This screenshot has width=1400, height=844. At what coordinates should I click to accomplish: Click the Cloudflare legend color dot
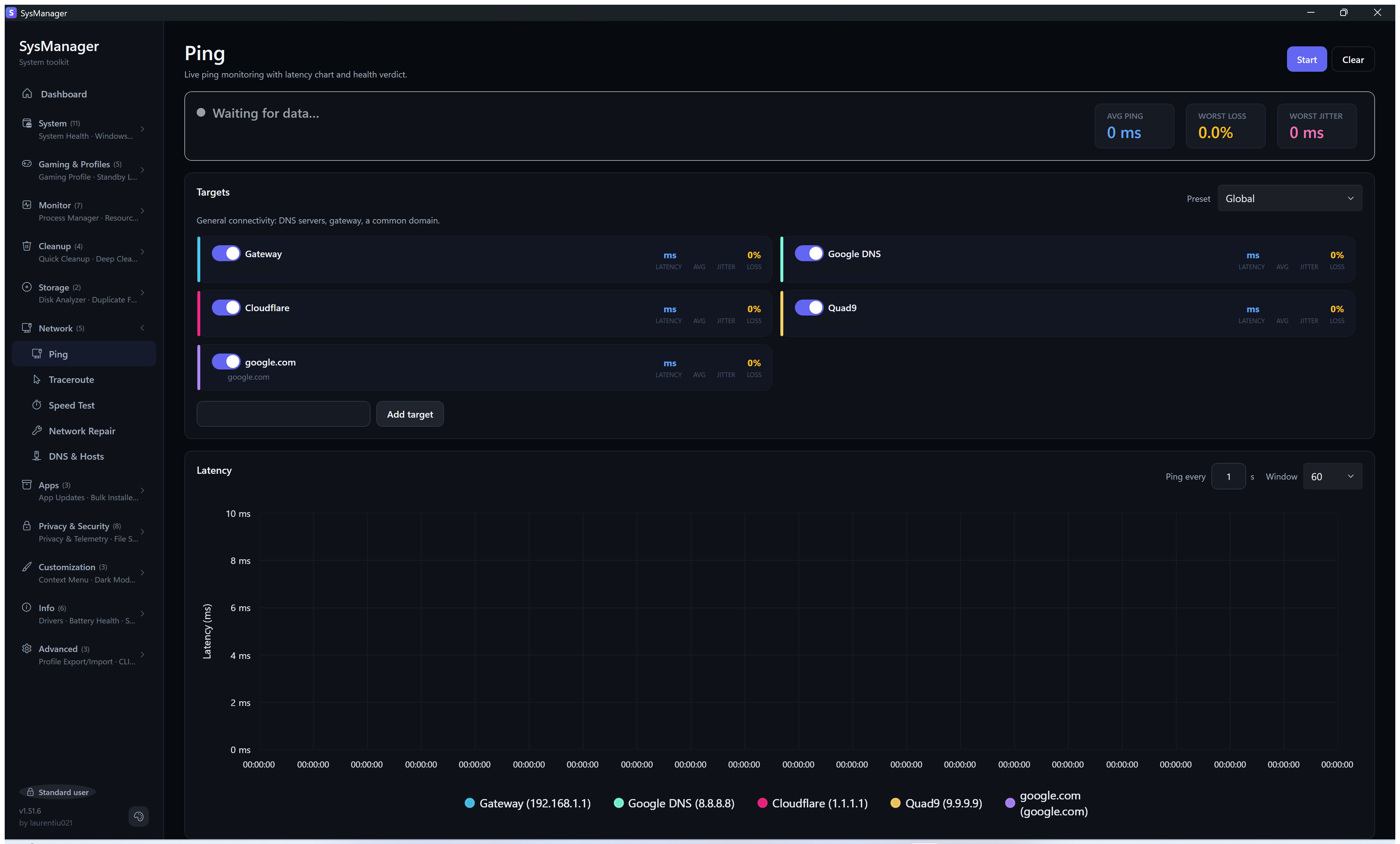(763, 803)
